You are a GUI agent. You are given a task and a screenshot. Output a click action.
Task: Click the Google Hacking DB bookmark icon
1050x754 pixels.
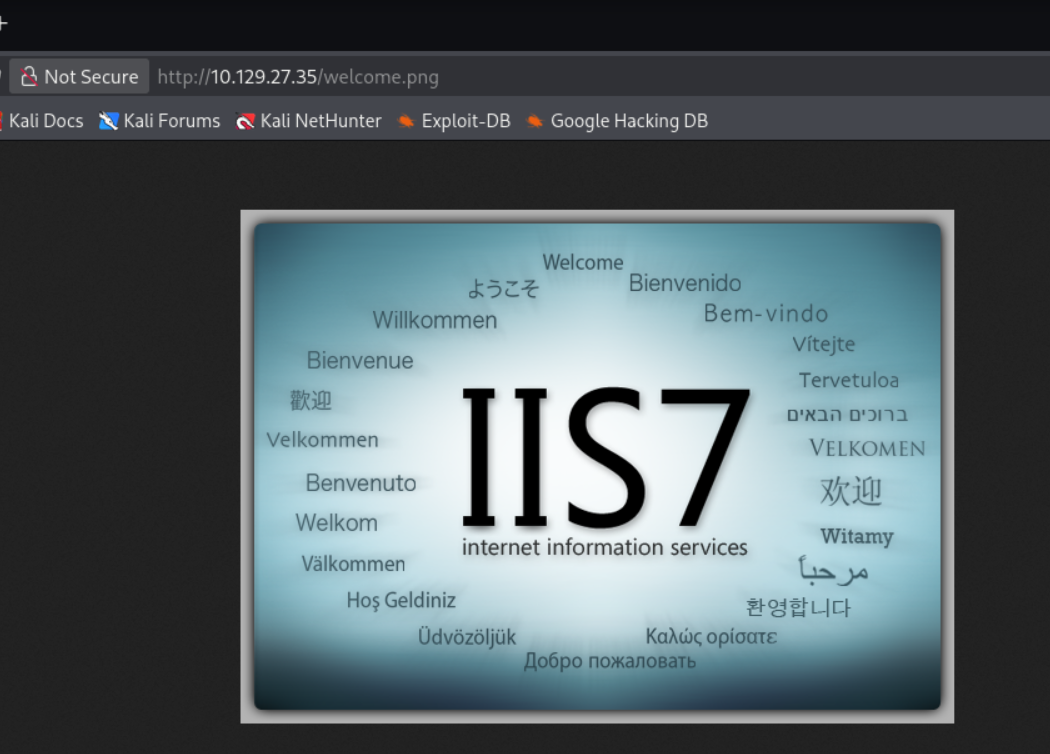(x=534, y=121)
